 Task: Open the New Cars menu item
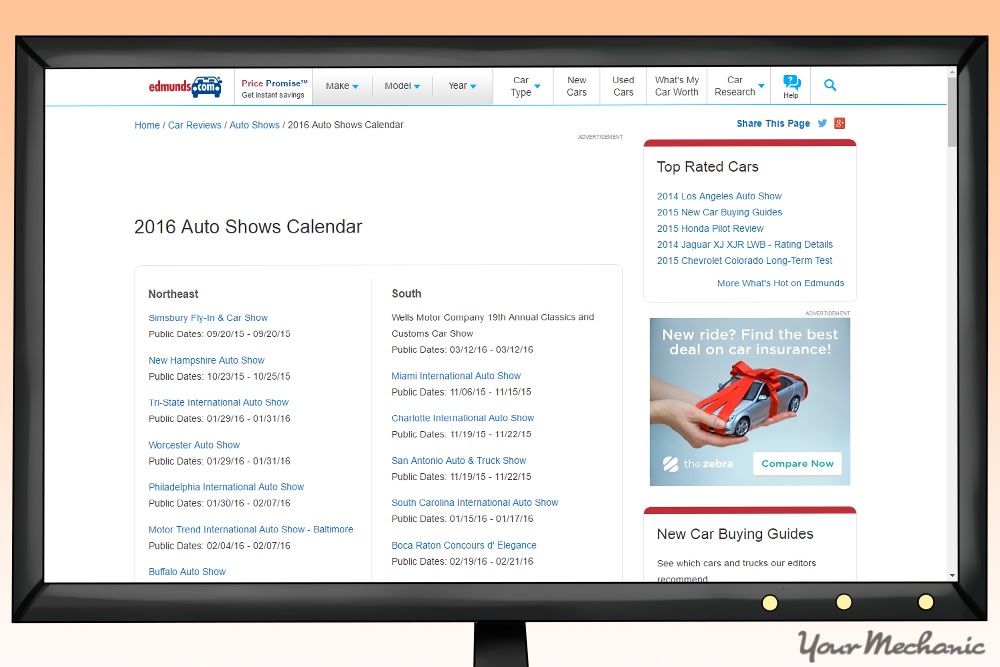[x=577, y=86]
